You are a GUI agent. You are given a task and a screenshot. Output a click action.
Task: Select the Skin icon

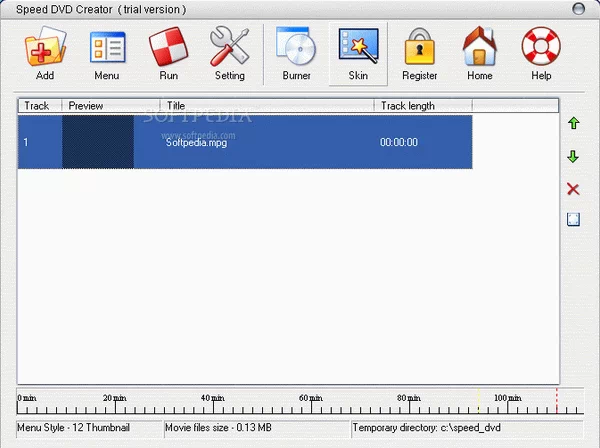(x=359, y=46)
